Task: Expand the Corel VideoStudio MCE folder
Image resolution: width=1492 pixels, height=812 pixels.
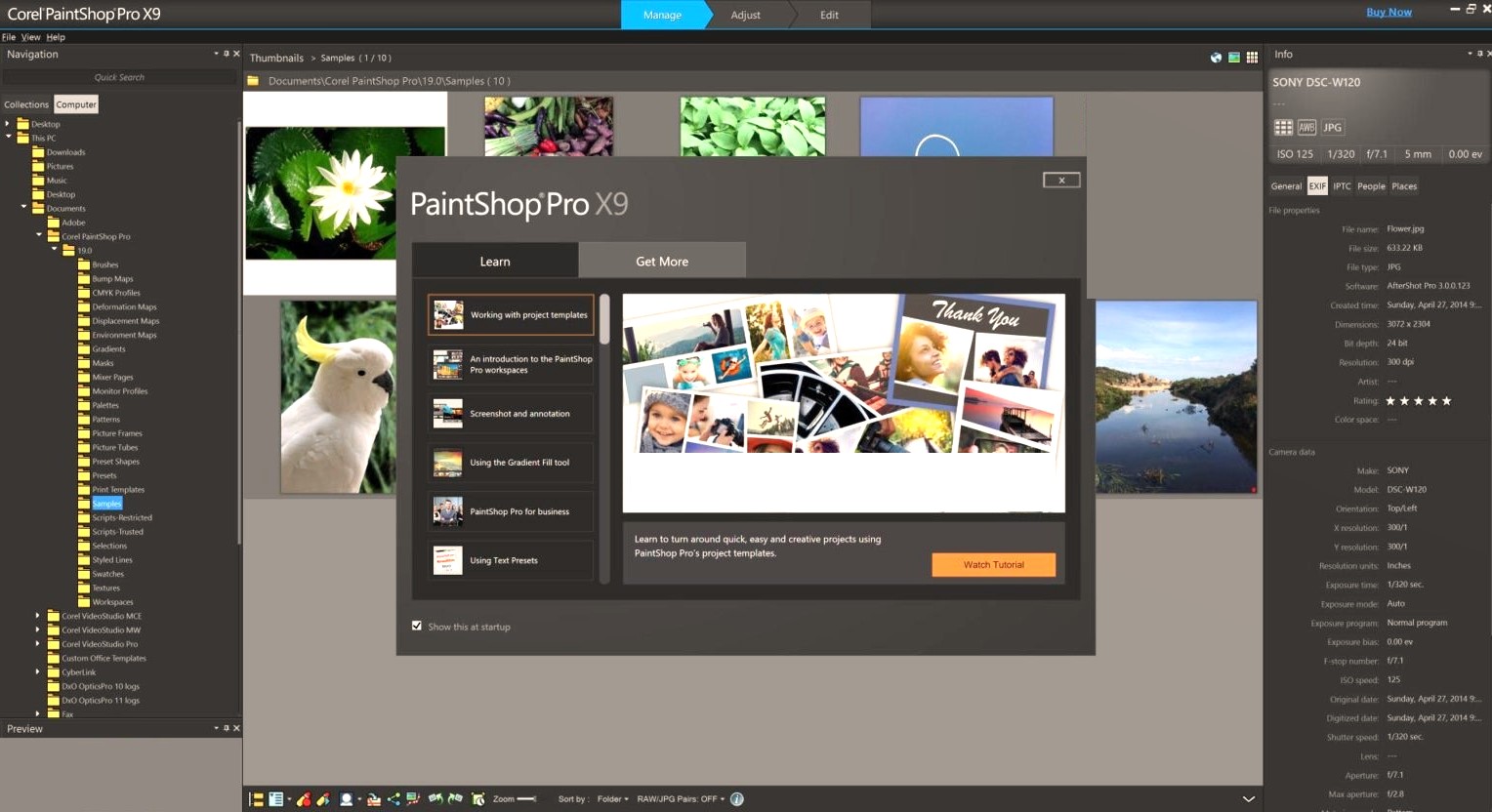Action: coord(38,616)
